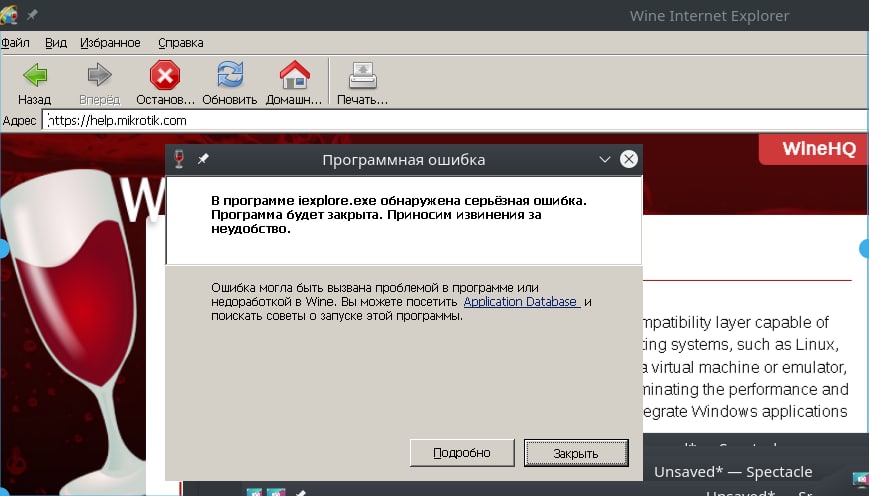
Task: Expand the chevron in error dialog titlebar
Action: coord(605,160)
